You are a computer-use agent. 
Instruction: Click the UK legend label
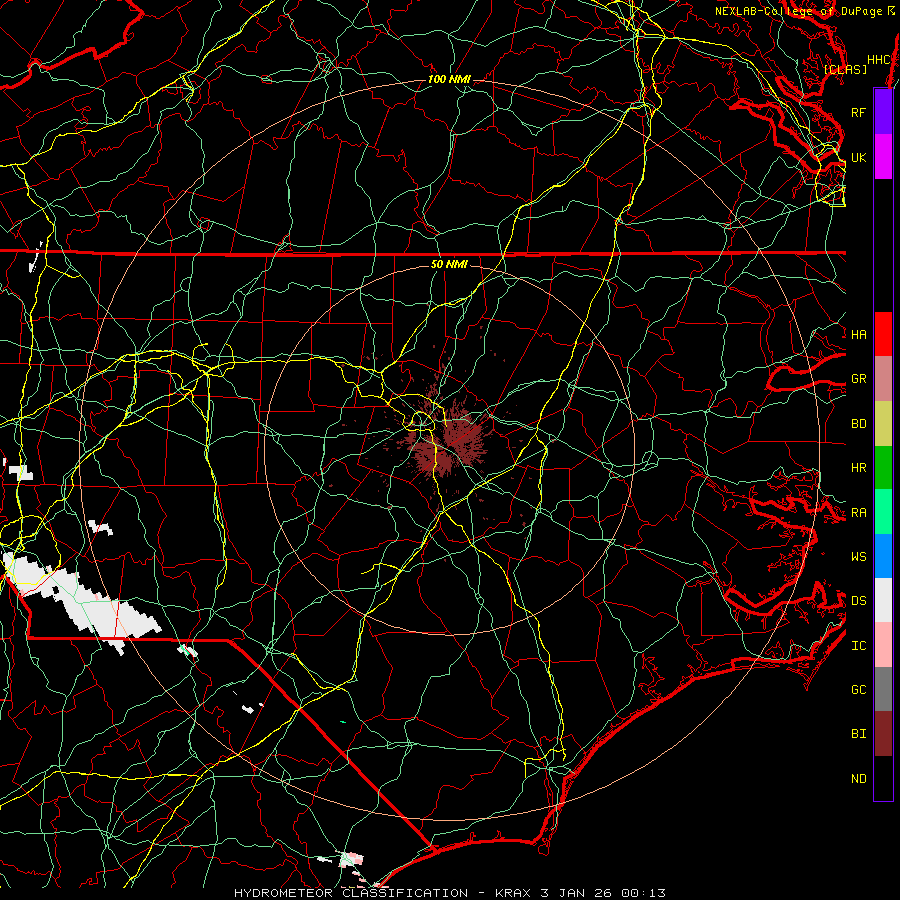(858, 157)
